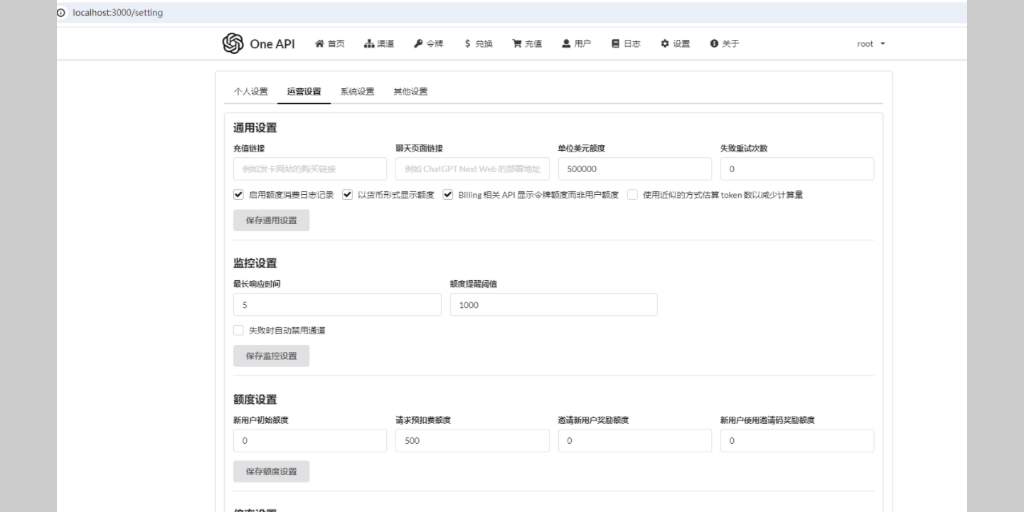The height and width of the screenshot is (512, 1024).
Task: Uncheck 以货币形式显示额度 checkbox
Action: (x=347, y=195)
